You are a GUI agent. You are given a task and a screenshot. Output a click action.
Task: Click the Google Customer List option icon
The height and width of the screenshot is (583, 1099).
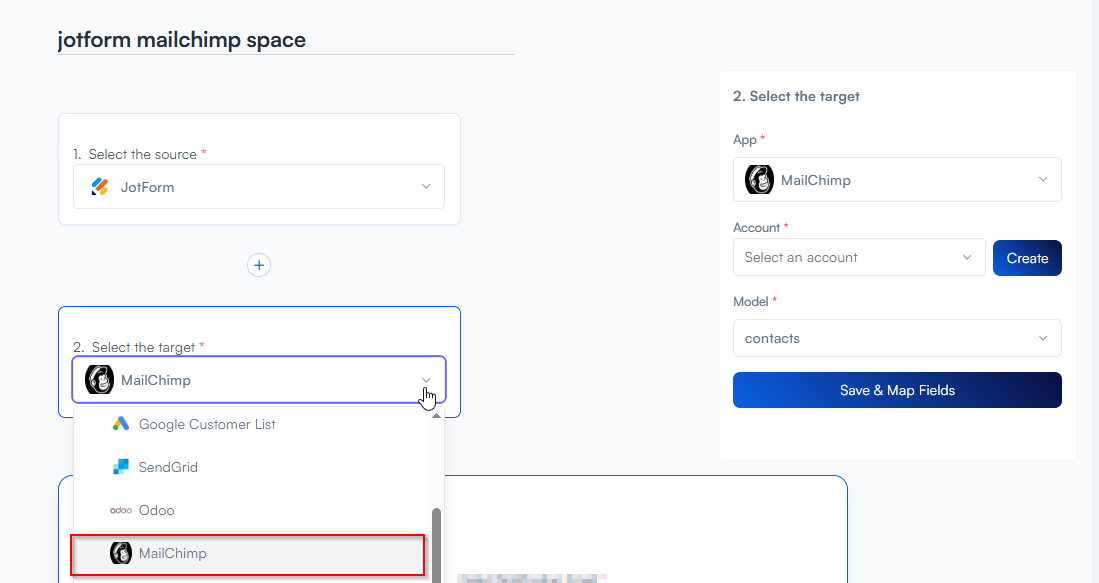tap(121, 424)
